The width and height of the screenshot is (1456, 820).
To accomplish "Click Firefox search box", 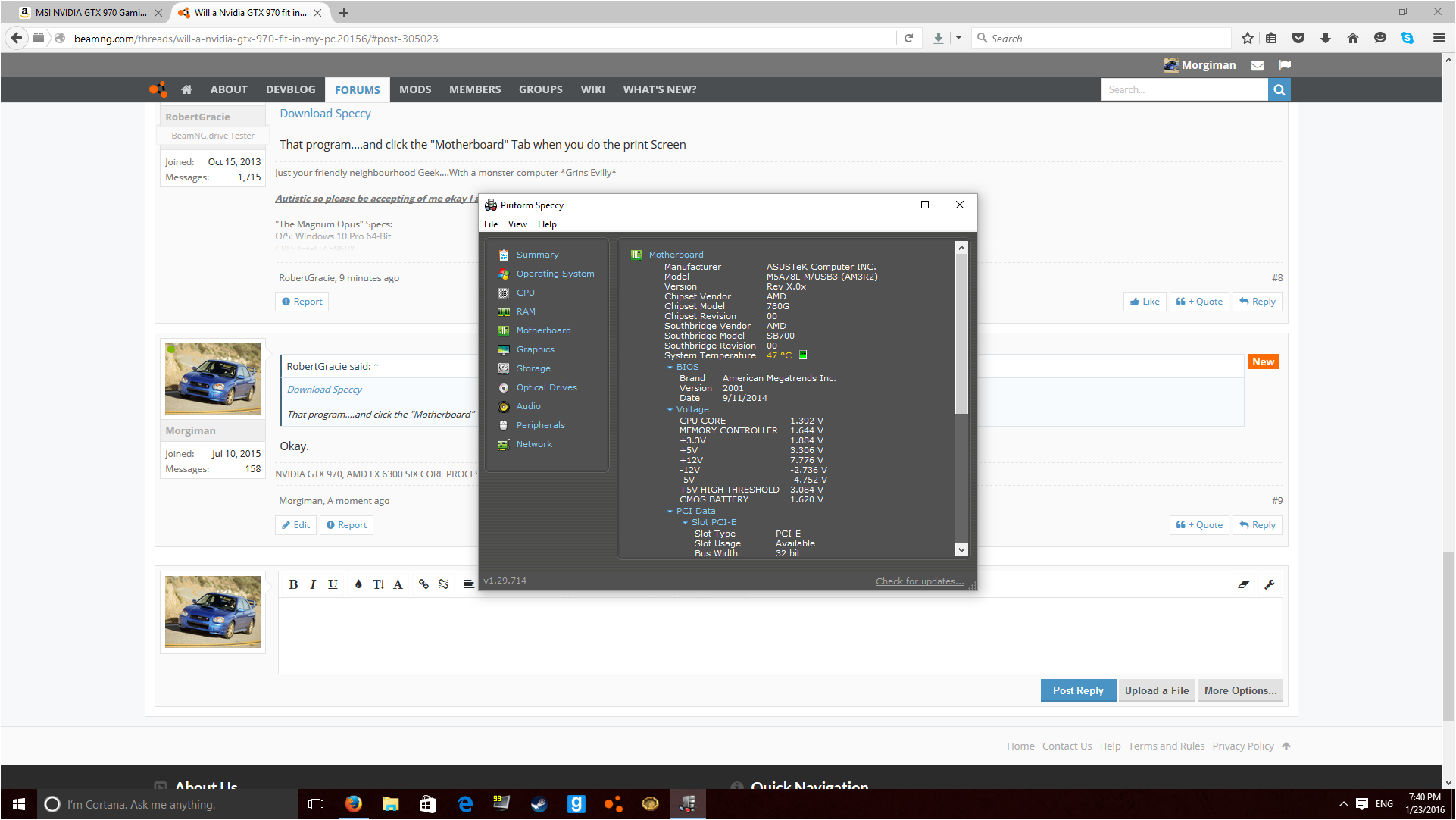I will (x=1101, y=38).
